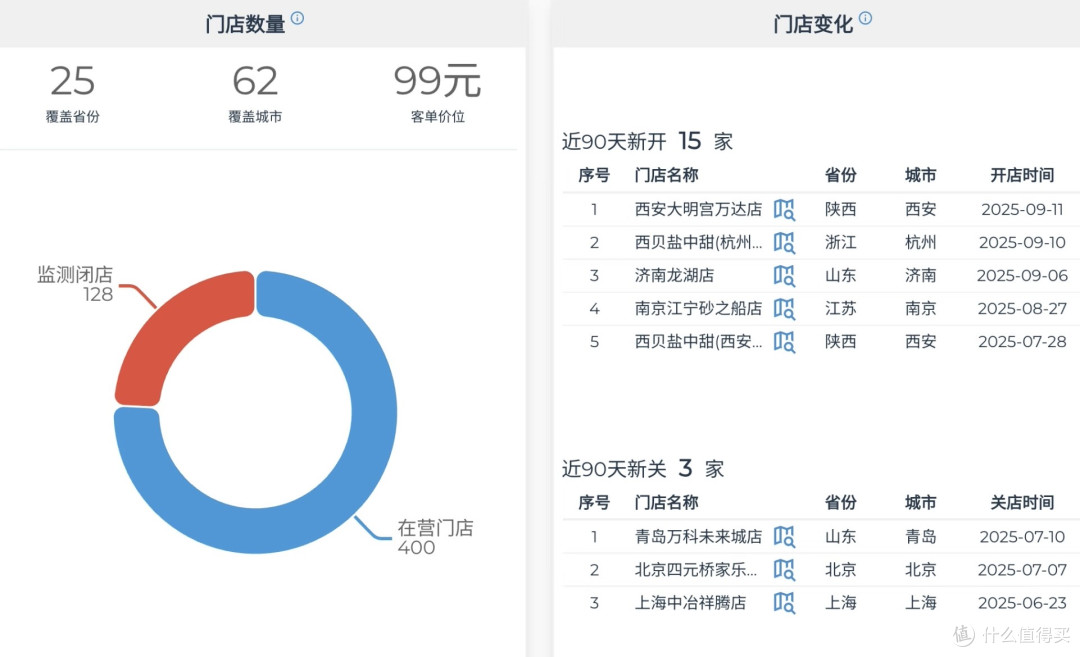The width and height of the screenshot is (1080, 657).
Task: Open map locator for 青岛万科未来城店
Action: pos(784,536)
